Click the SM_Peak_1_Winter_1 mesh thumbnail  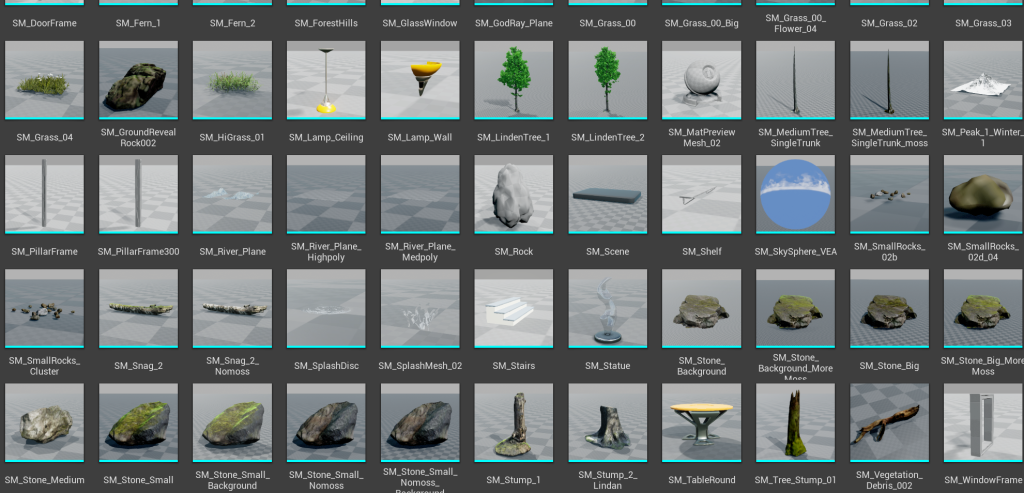(984, 80)
